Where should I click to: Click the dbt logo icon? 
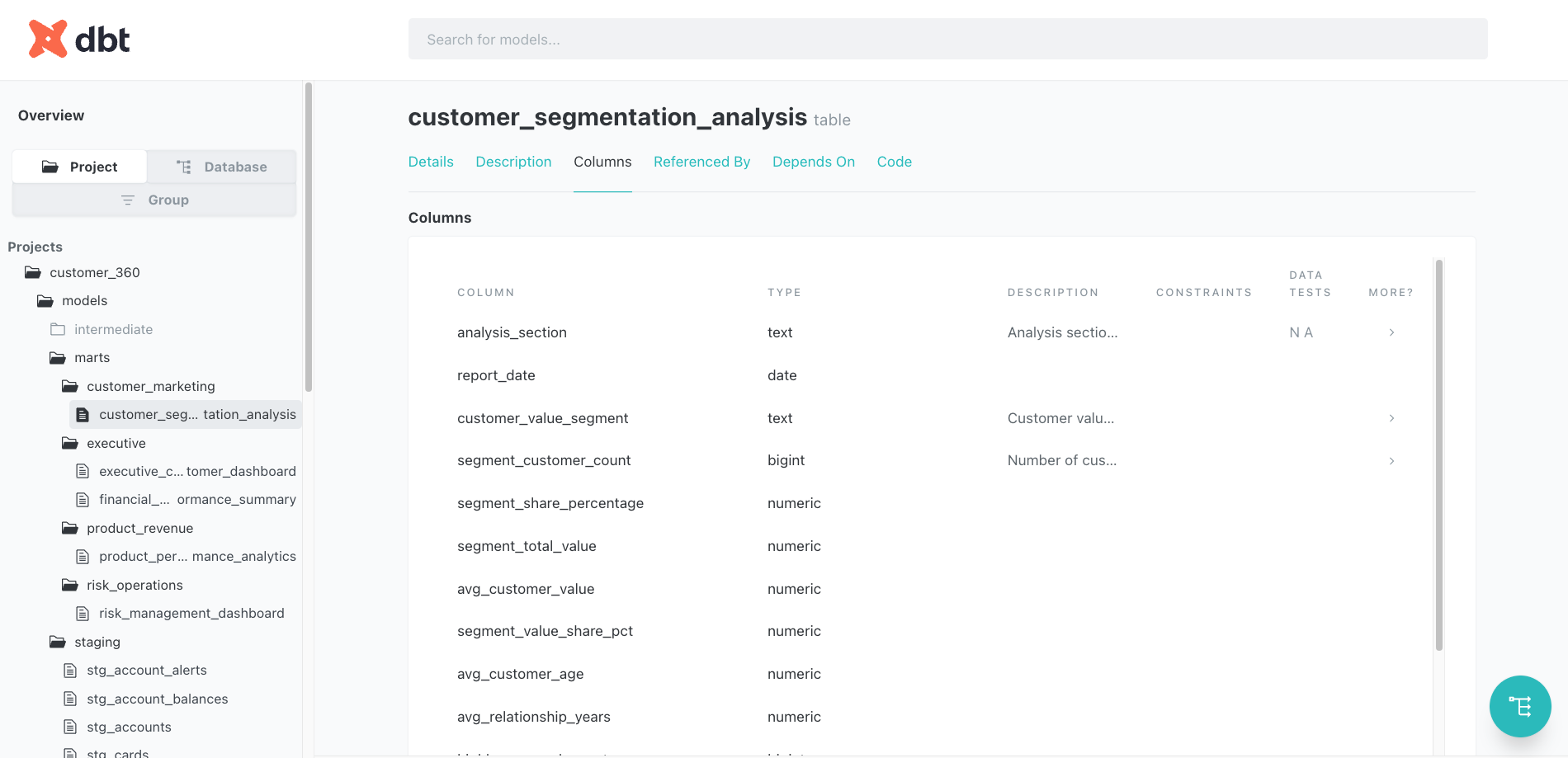pyautogui.click(x=48, y=39)
